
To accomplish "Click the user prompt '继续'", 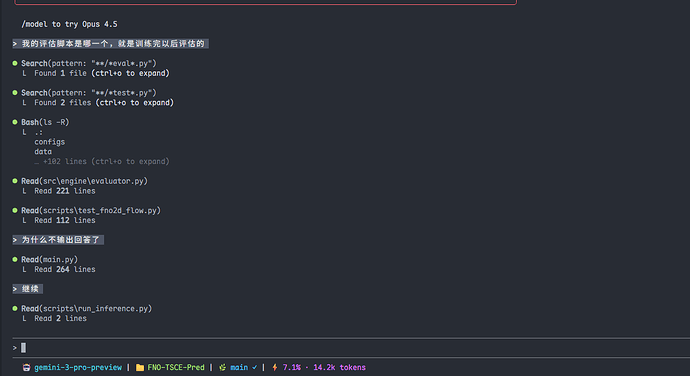I will pyautogui.click(x=27, y=289).
